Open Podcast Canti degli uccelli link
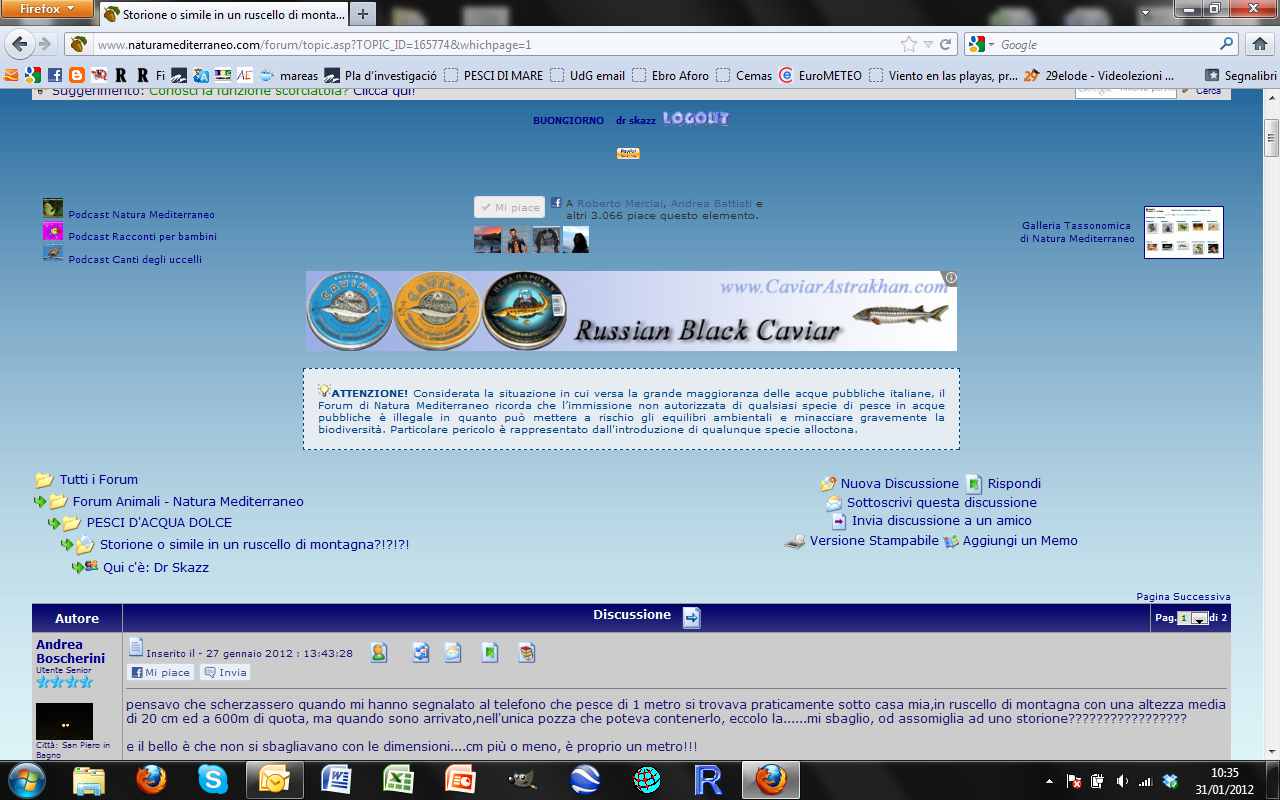Image resolution: width=1280 pixels, height=800 pixels. (x=135, y=259)
